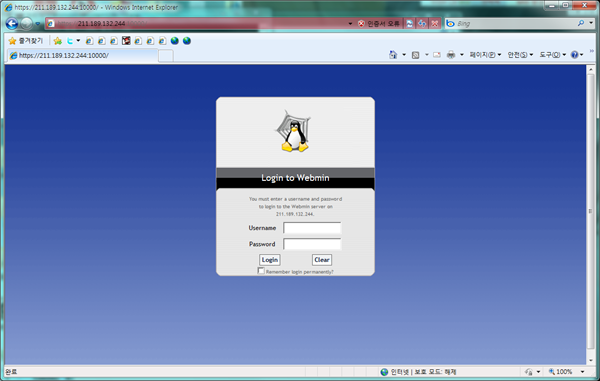Viewport: 600px width, 381px height.
Task: Click the page scrollbar up arrow
Action: (590, 69)
